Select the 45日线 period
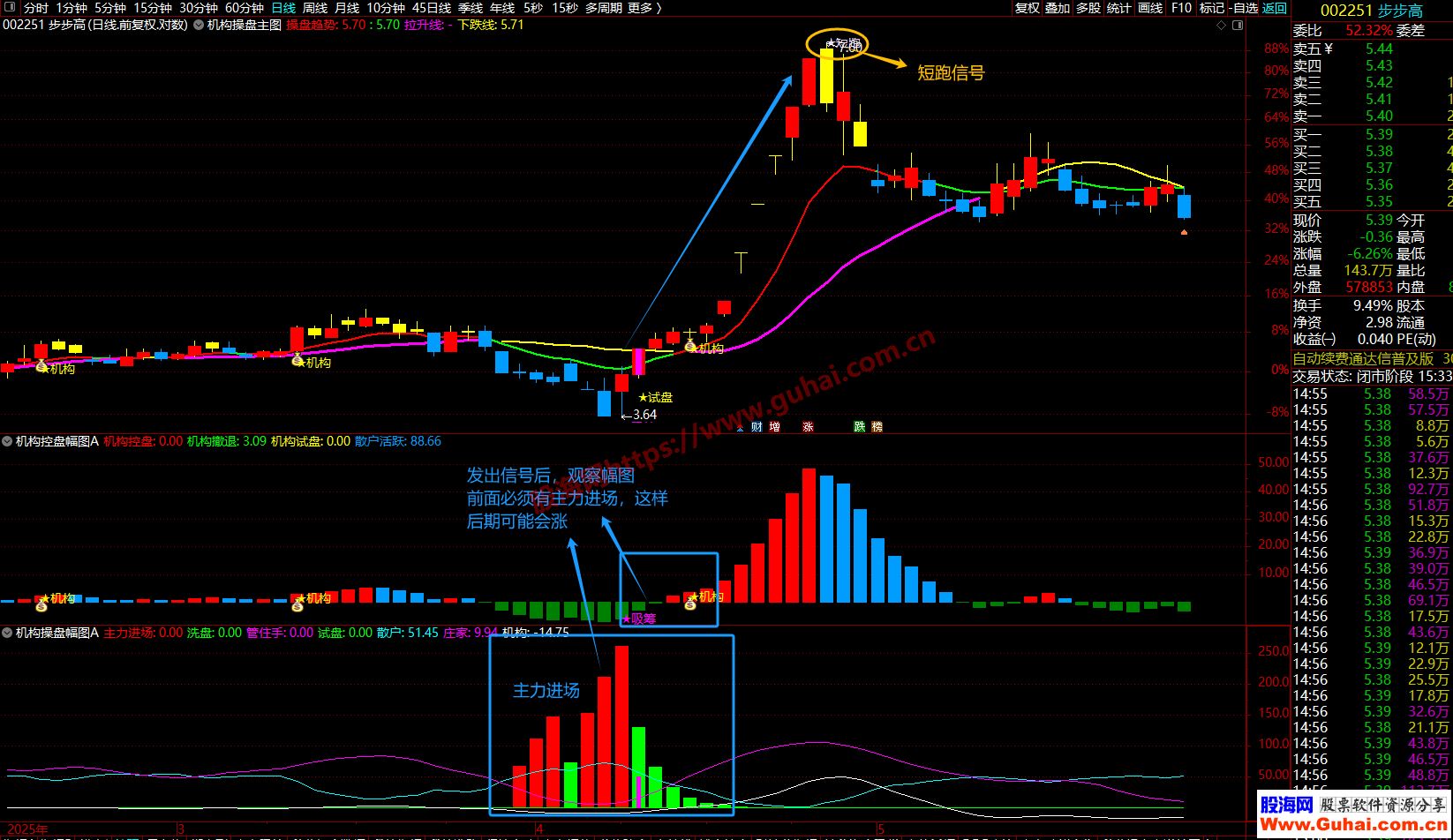Viewport: 1453px width, 840px height. point(432,8)
